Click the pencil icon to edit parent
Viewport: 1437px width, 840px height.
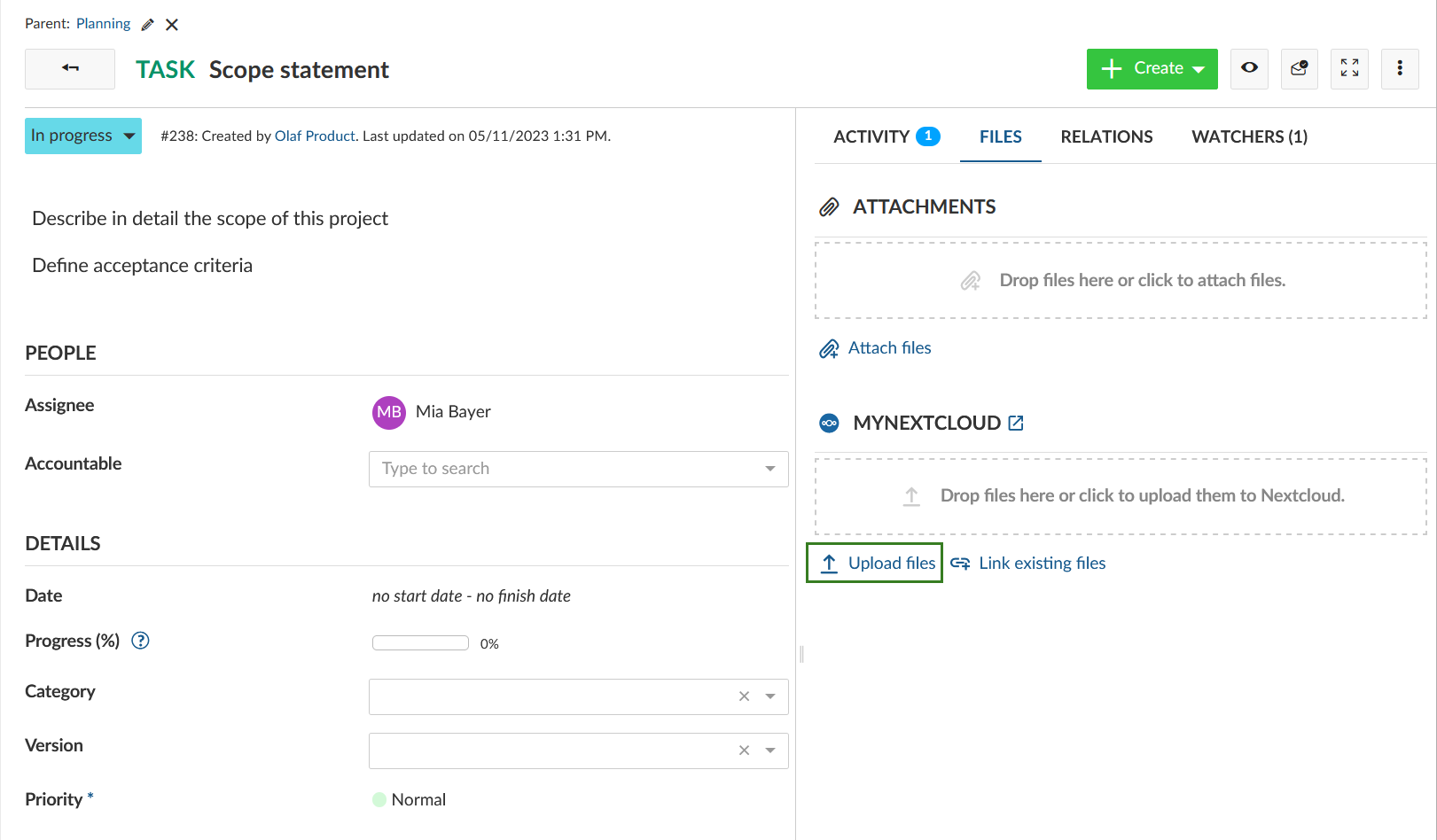click(x=148, y=25)
